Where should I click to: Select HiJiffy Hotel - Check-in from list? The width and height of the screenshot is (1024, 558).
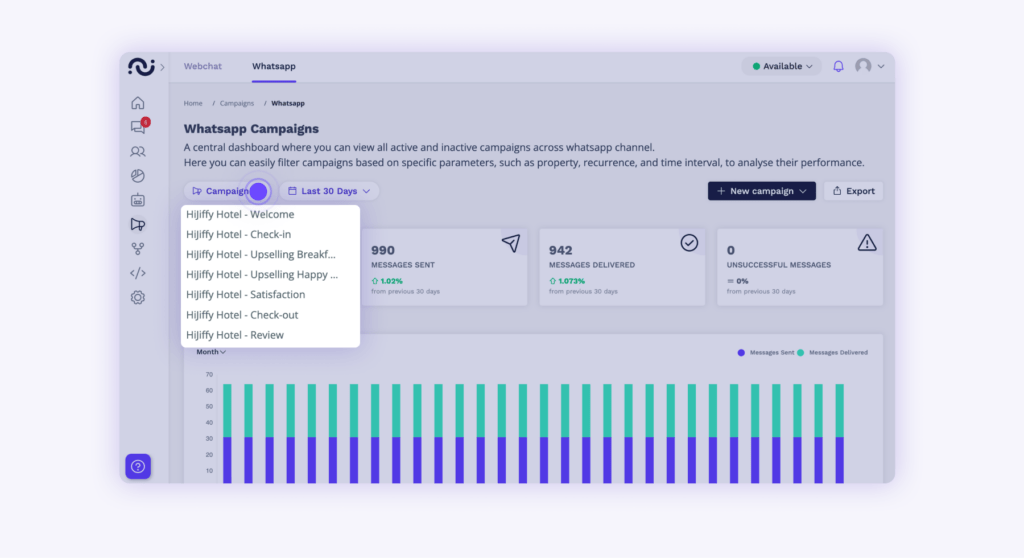click(238, 234)
